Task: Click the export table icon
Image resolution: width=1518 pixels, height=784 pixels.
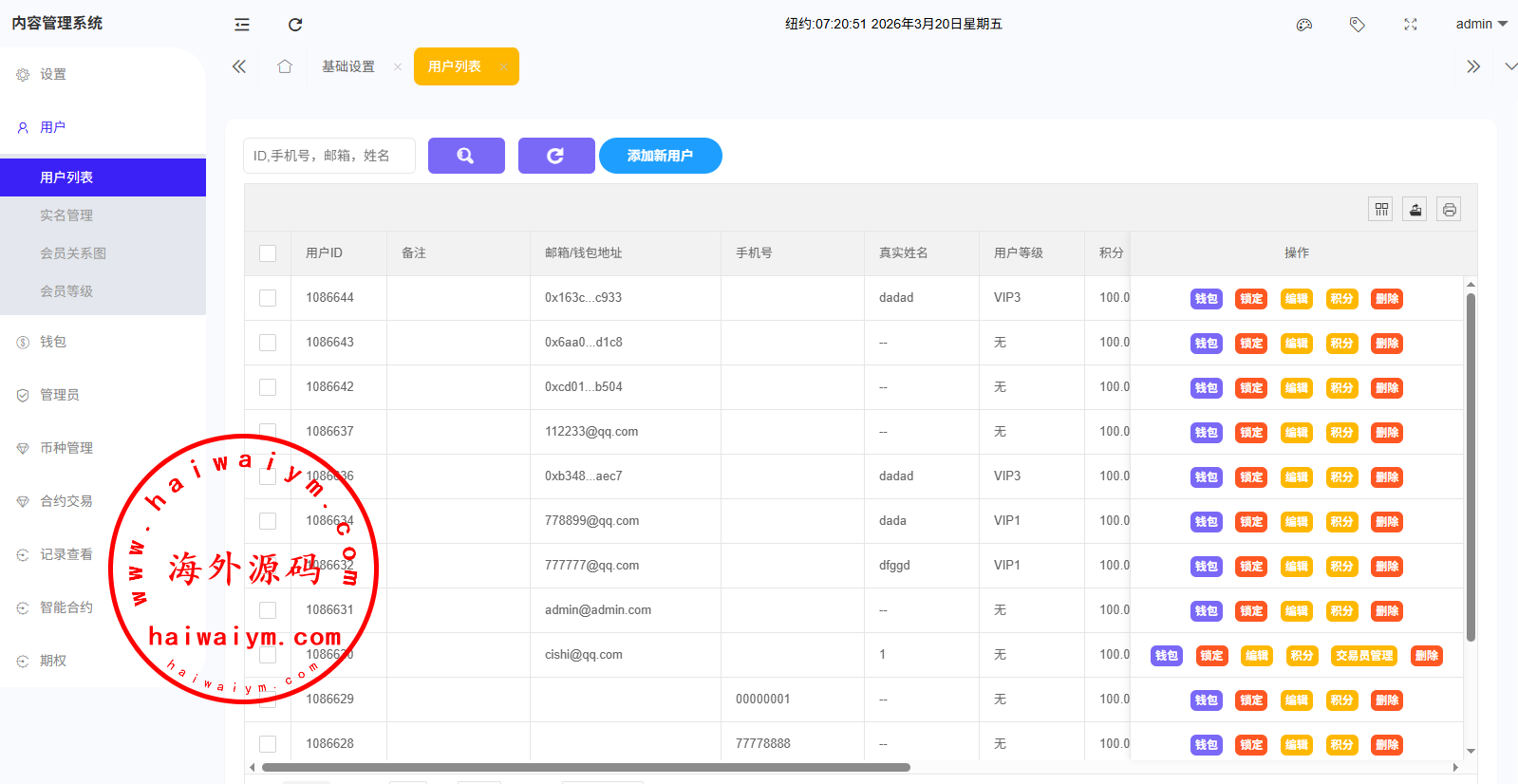Action: pyautogui.click(x=1415, y=210)
